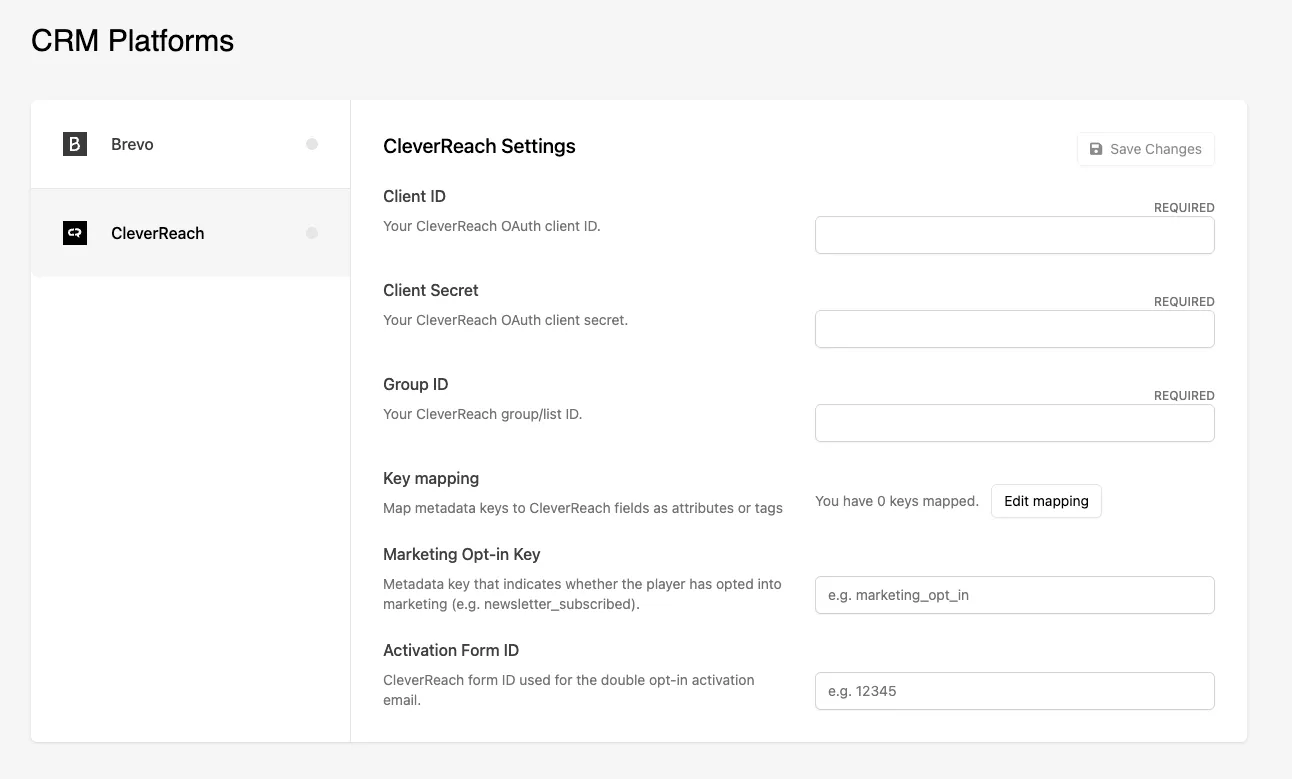This screenshot has width=1292, height=779.
Task: Click REQUIRED tag above Client ID field
Action: pos(1184,208)
